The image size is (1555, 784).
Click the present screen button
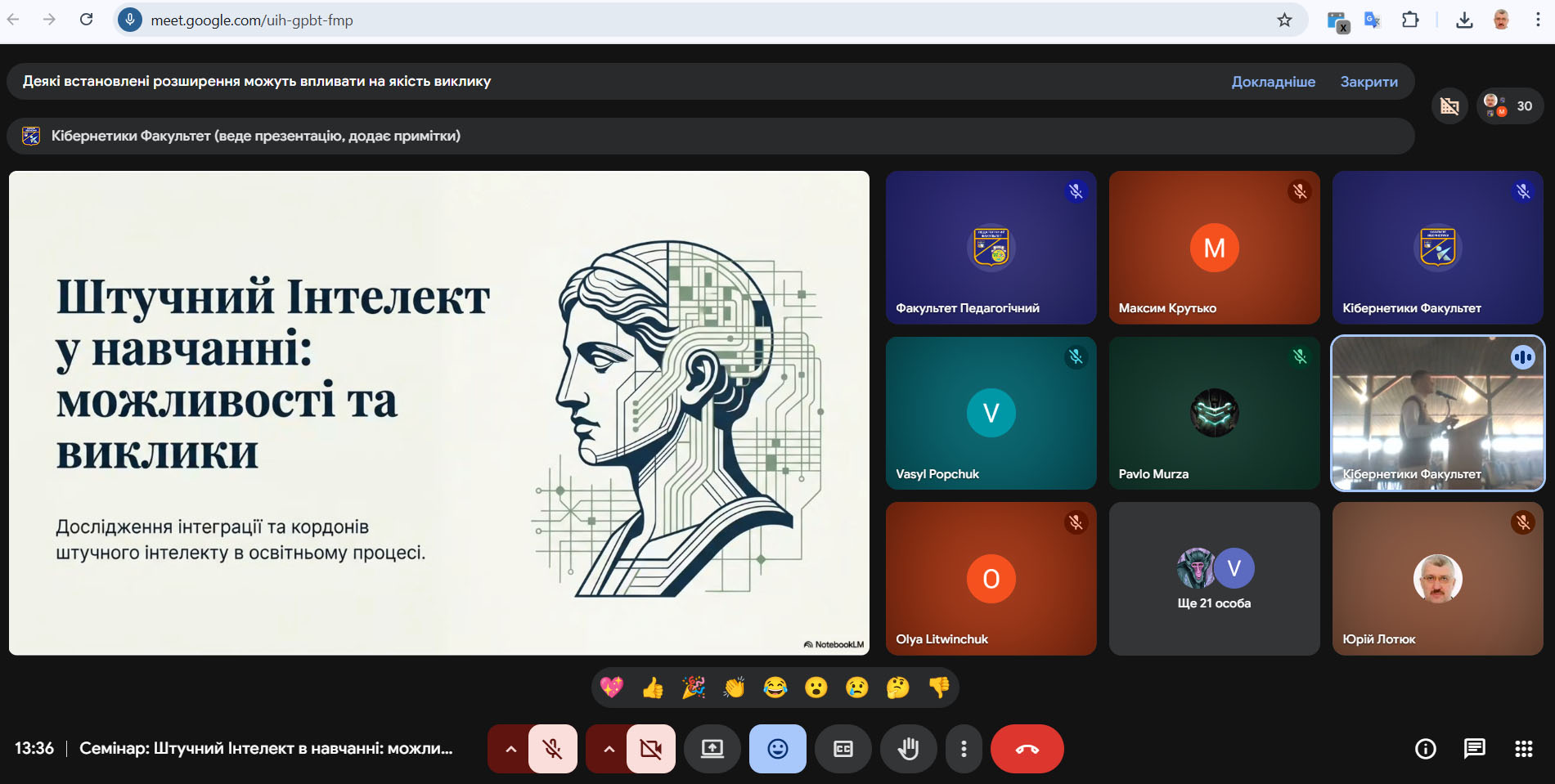pyautogui.click(x=712, y=749)
